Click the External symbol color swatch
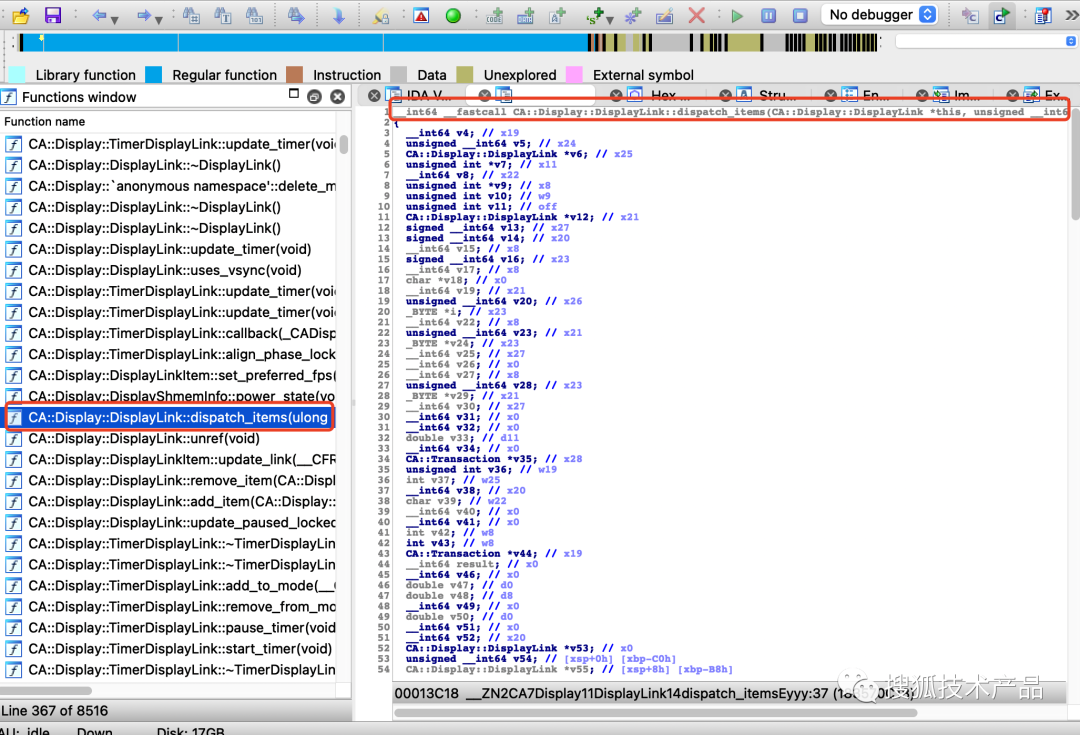1080x735 pixels. click(574, 74)
